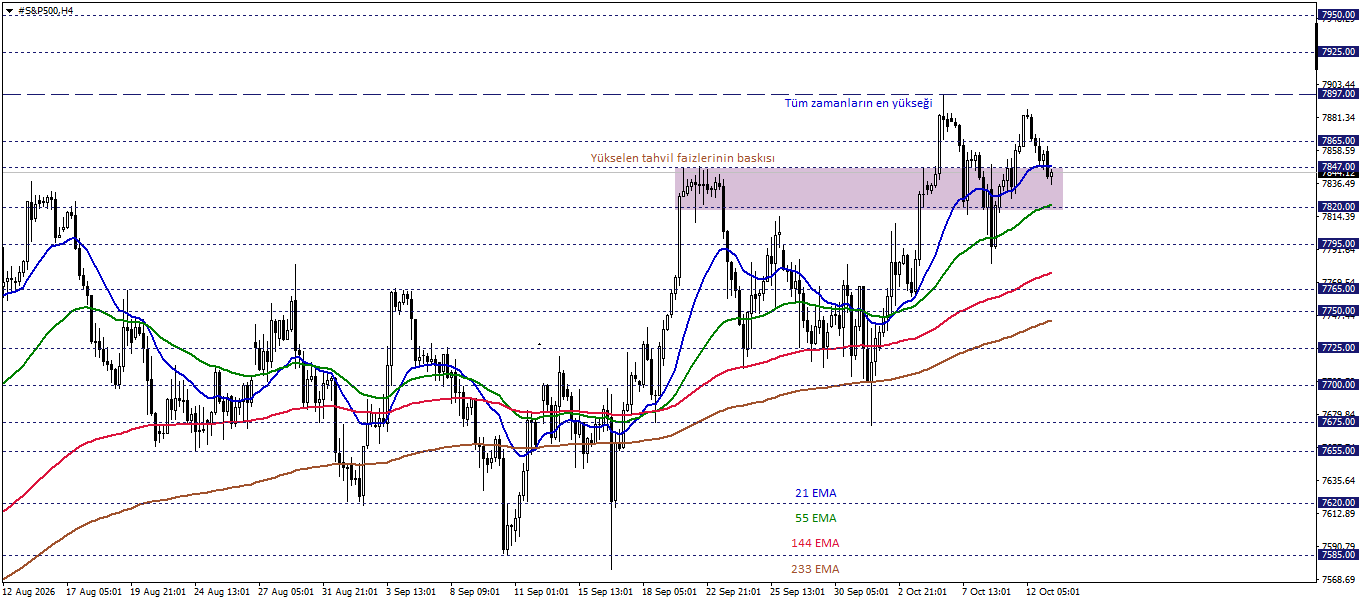The image size is (1362, 603).
Task: Click the 7881.34 price scale value
Action: pos(1338,117)
